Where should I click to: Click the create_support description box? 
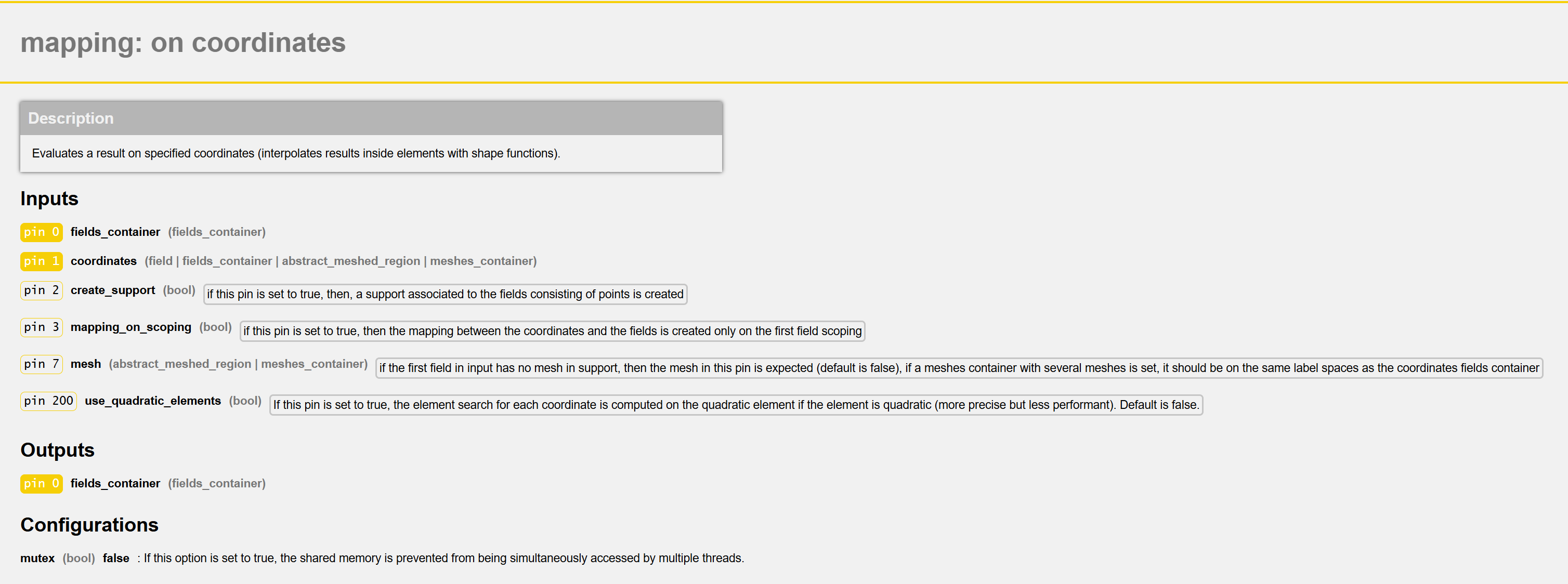click(x=445, y=295)
